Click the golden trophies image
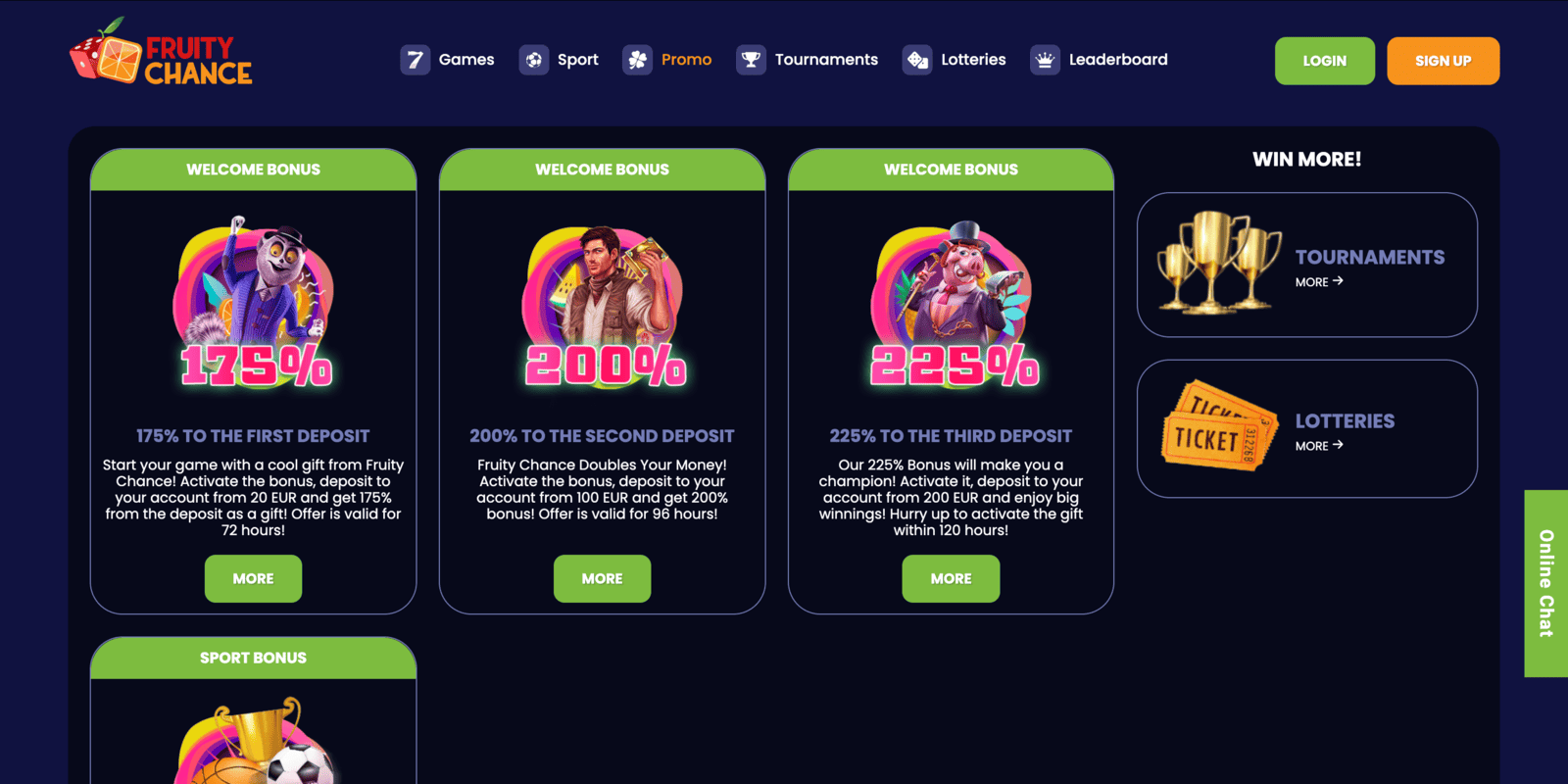The image size is (1568, 784). (1218, 263)
